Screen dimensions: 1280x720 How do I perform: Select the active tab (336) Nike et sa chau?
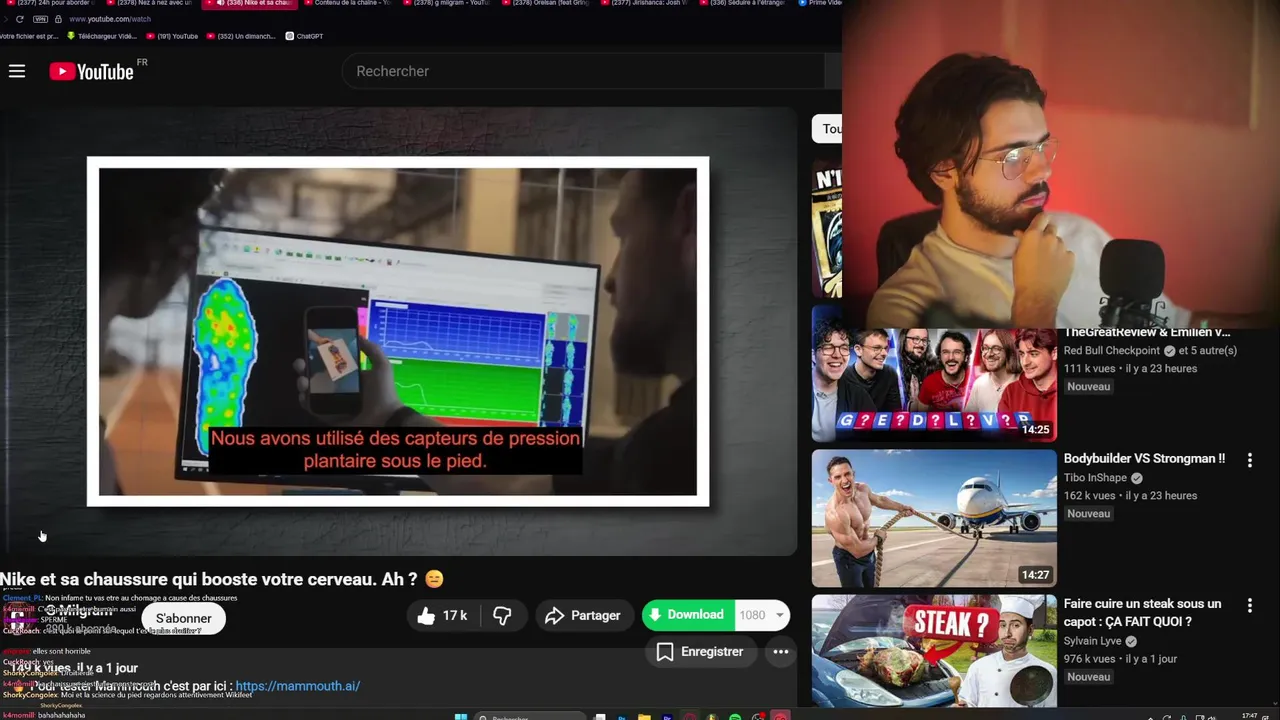(250, 4)
